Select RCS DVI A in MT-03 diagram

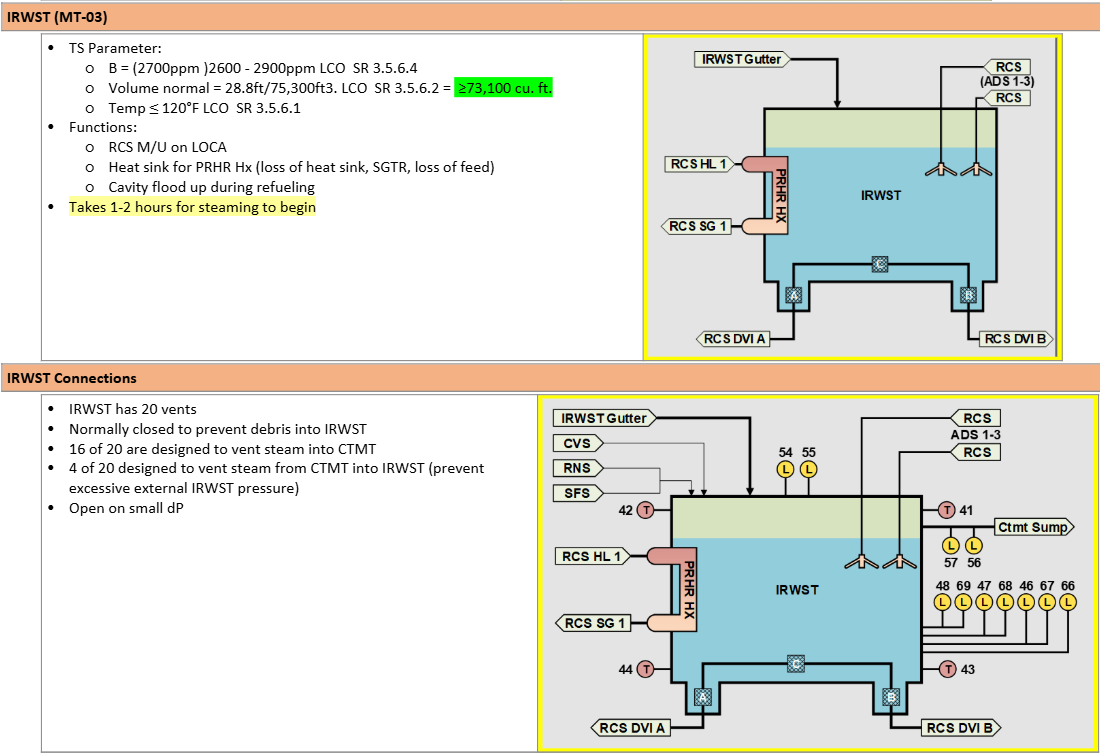point(734,339)
